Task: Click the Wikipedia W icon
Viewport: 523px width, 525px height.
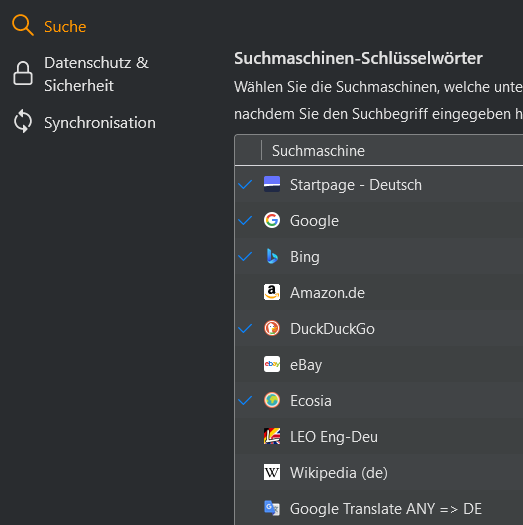Action: tap(272, 472)
